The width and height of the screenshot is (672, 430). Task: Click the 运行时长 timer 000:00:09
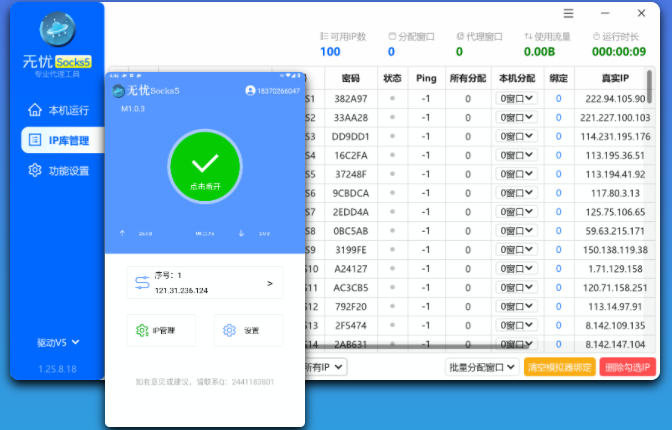coord(619,52)
